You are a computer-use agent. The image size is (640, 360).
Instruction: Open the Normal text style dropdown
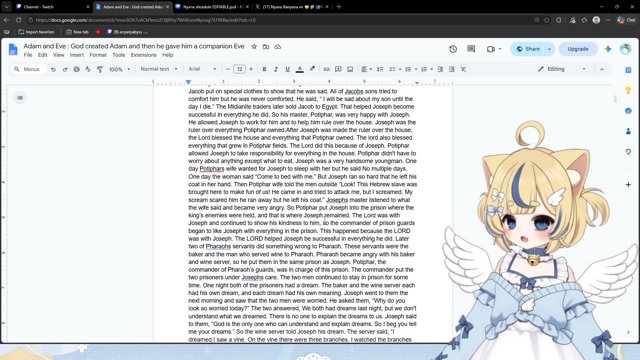pyautogui.click(x=159, y=69)
